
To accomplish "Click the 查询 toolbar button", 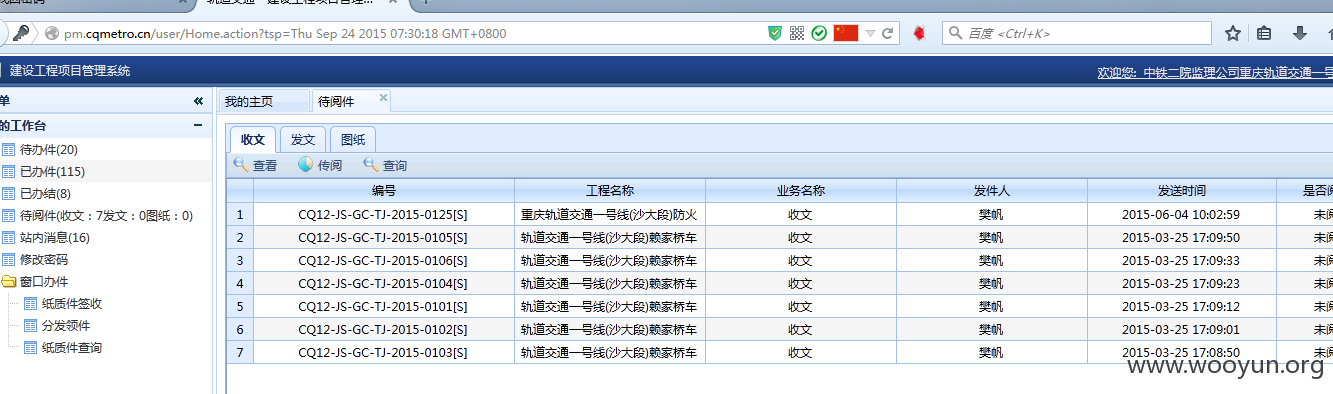I will pyautogui.click(x=385, y=165).
